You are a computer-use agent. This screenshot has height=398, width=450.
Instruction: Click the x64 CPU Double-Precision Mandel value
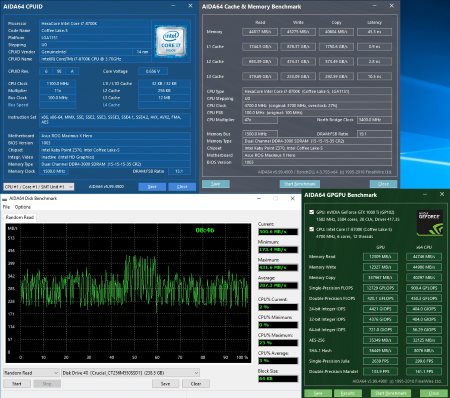(x=424, y=371)
